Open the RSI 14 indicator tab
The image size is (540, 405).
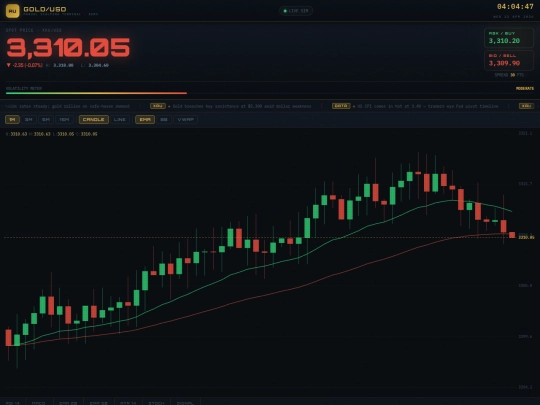[x=13, y=403]
